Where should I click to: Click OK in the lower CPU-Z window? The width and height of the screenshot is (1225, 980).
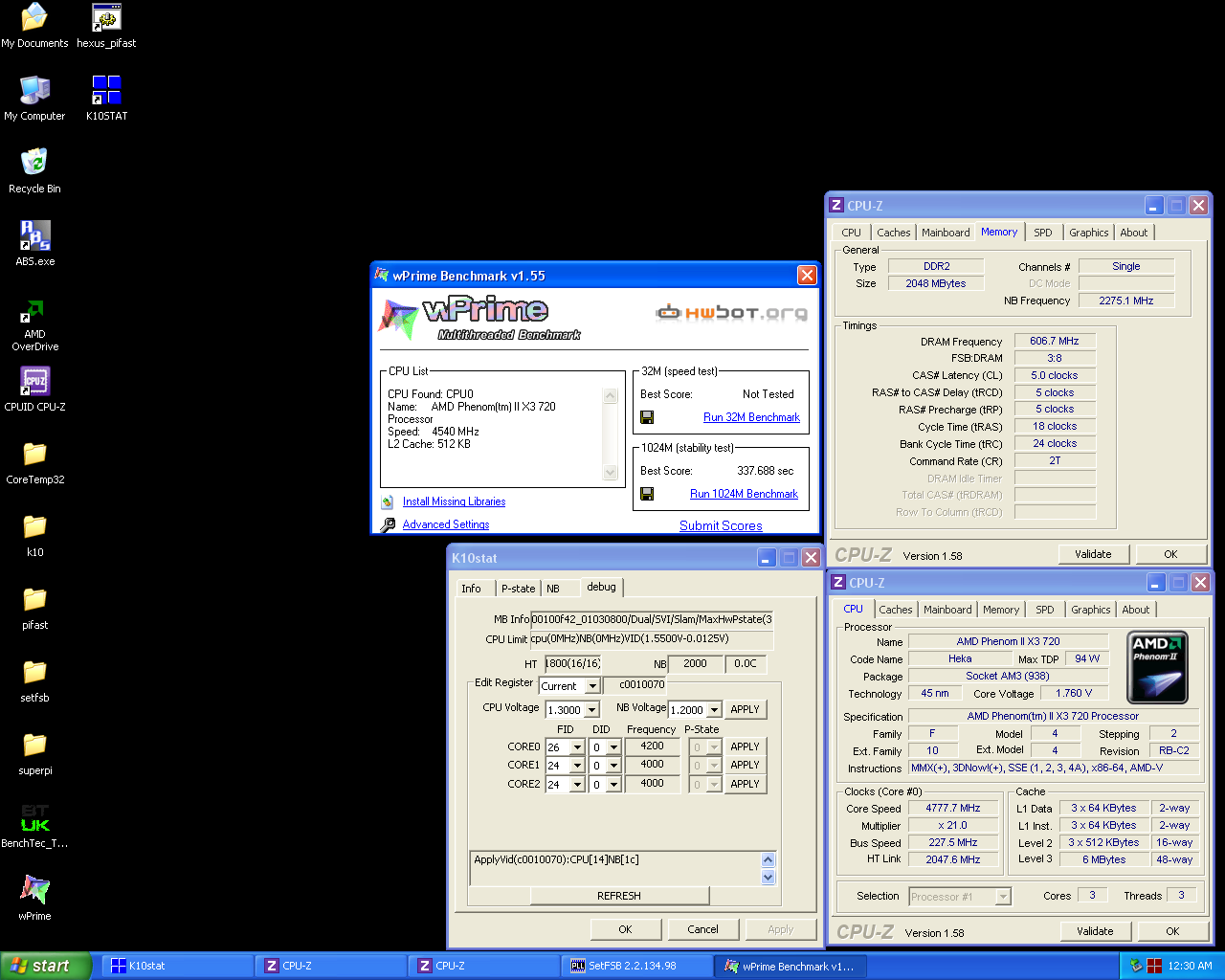pyautogui.click(x=1172, y=931)
